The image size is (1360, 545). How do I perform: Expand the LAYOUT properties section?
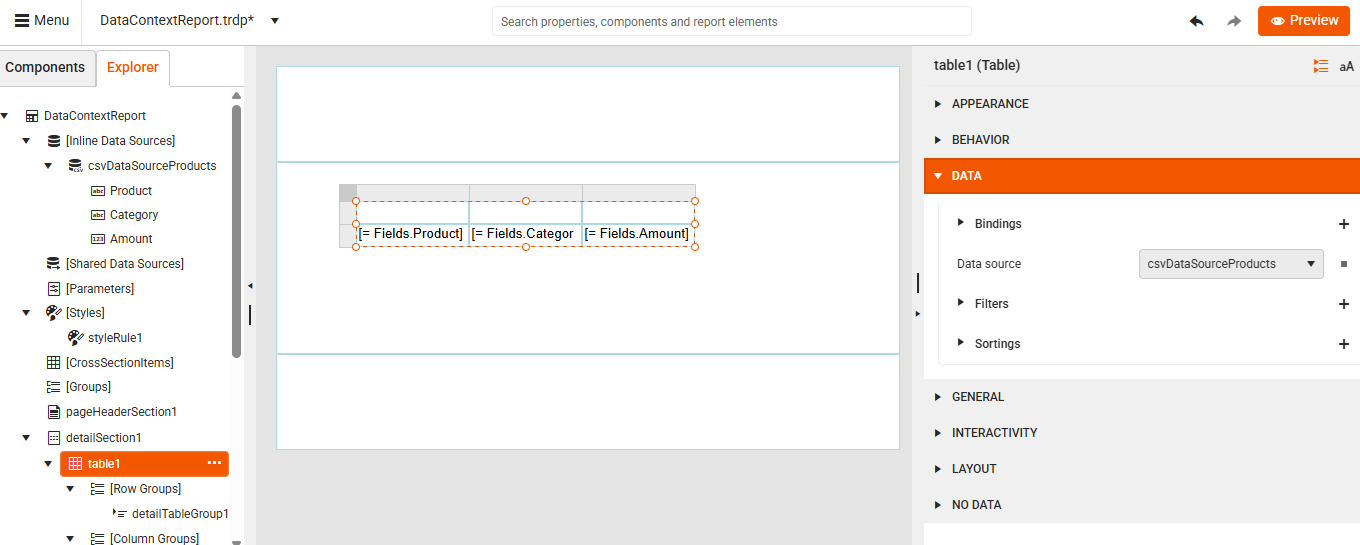tap(974, 469)
